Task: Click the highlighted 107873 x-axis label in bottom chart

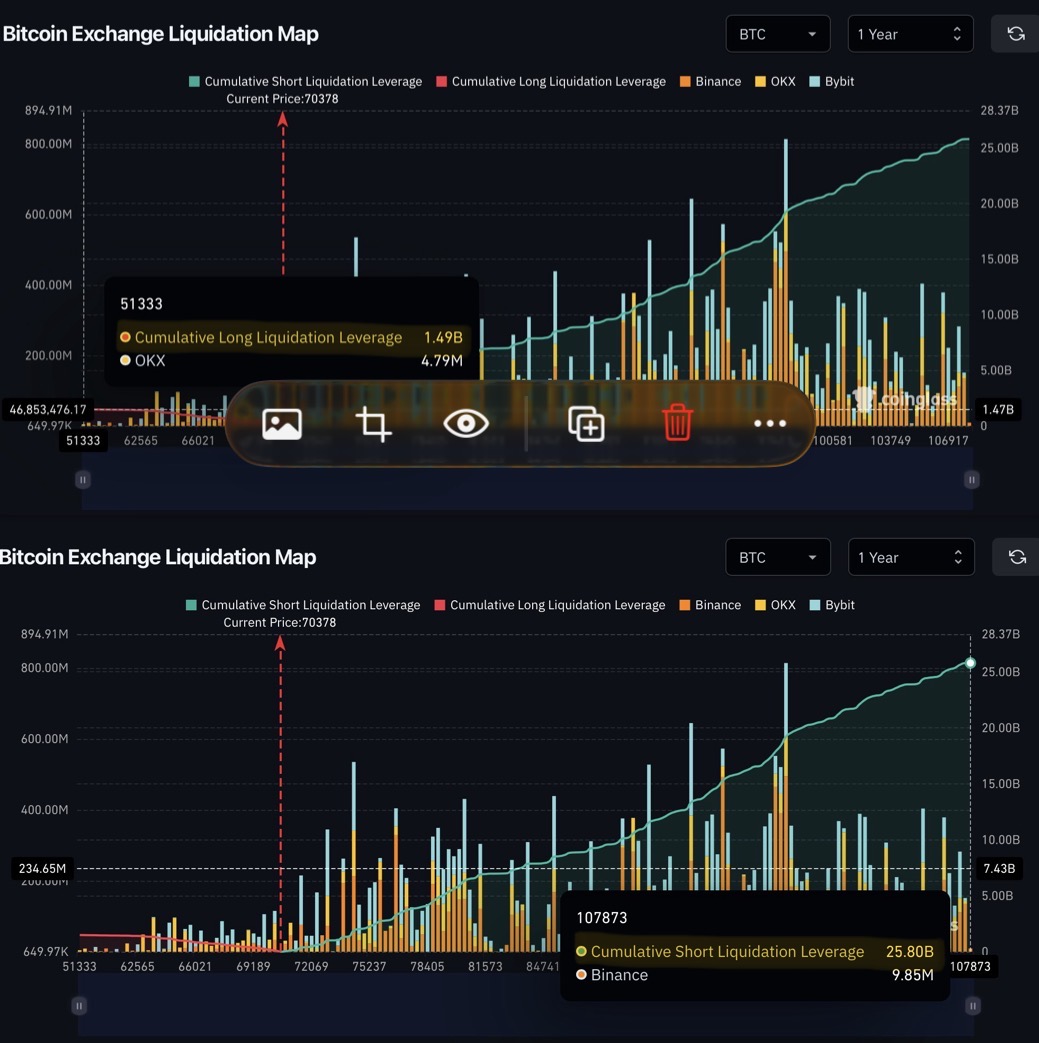Action: [x=970, y=967]
